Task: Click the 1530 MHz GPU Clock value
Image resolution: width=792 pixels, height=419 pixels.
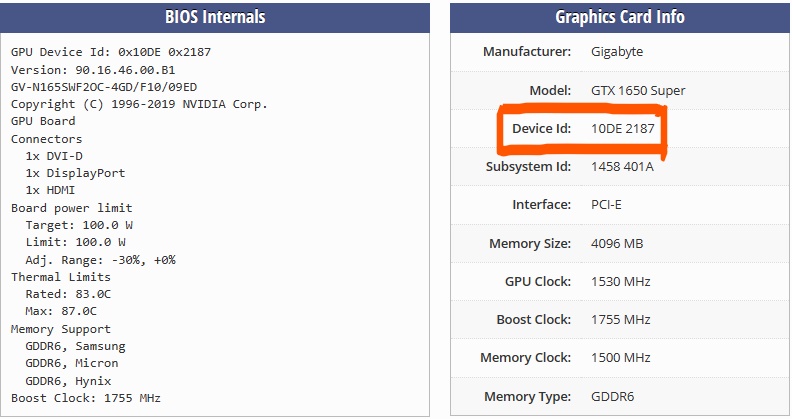Action: [621, 282]
